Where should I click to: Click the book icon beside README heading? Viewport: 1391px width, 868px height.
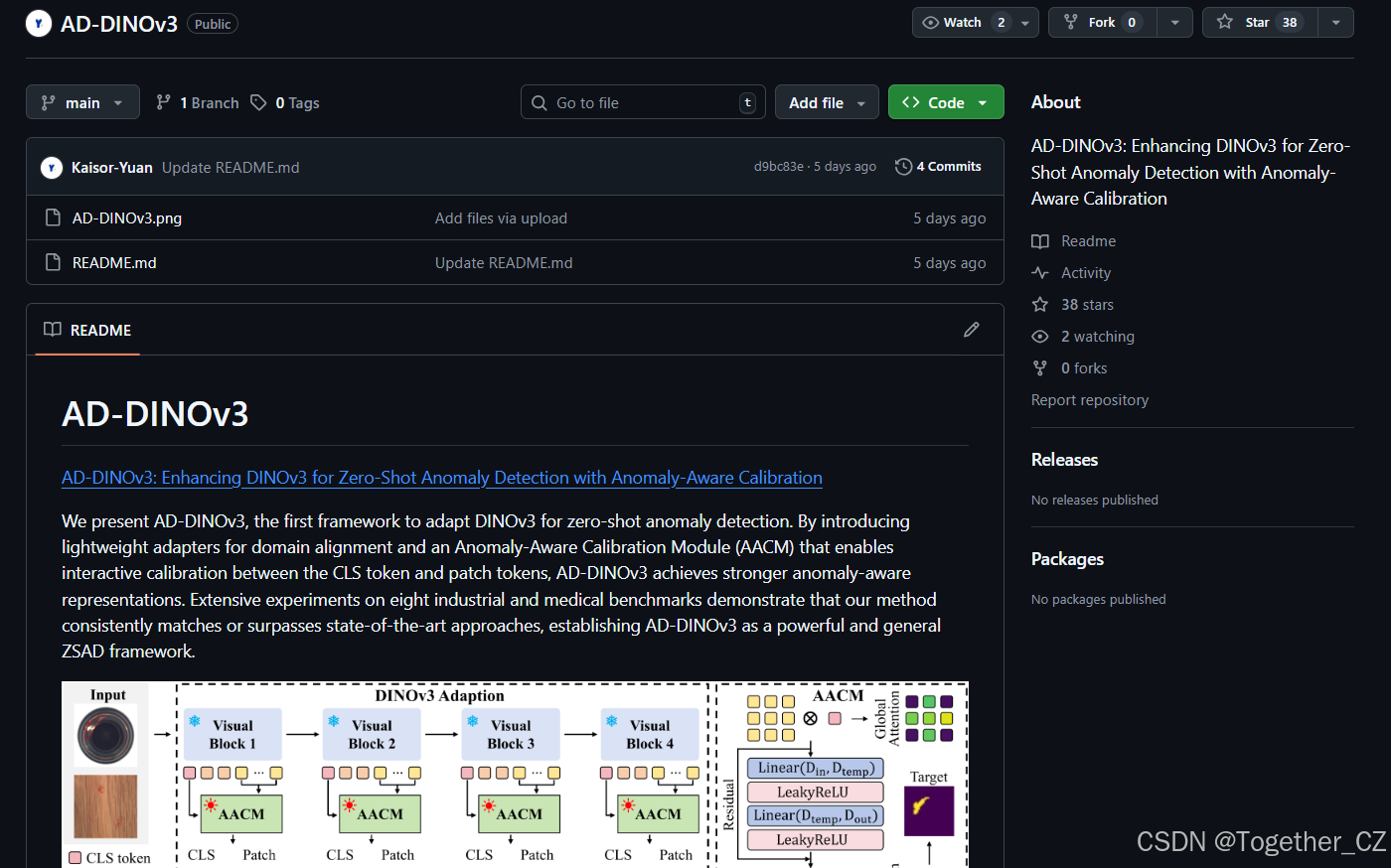52,330
